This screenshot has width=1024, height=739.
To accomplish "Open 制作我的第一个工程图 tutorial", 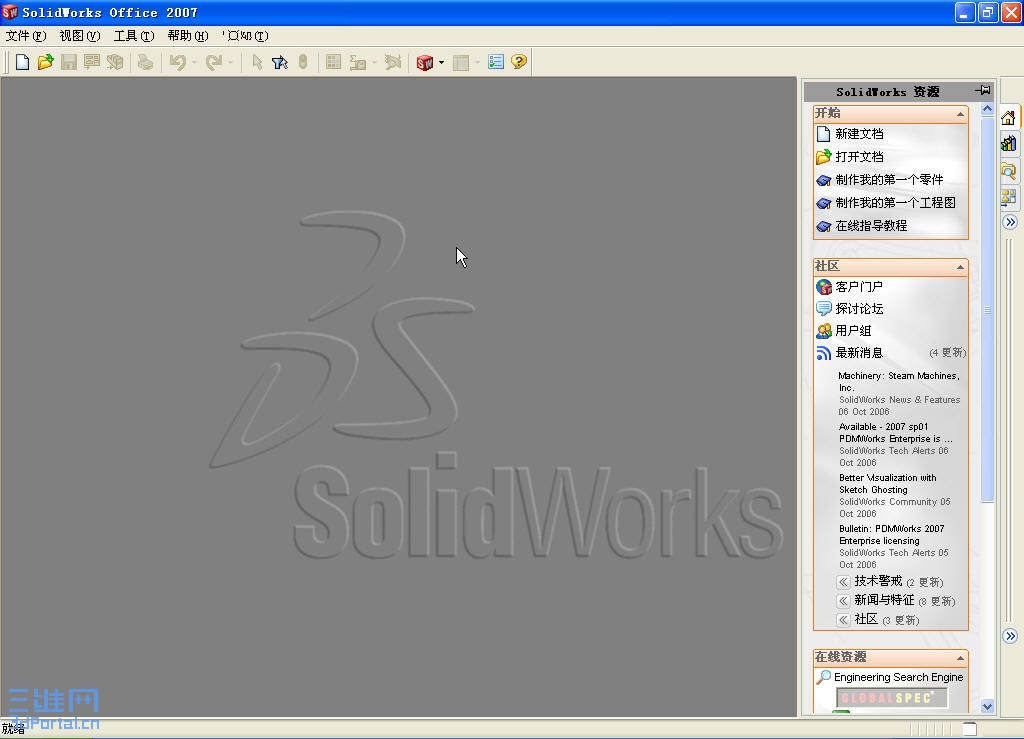I will click(x=895, y=203).
